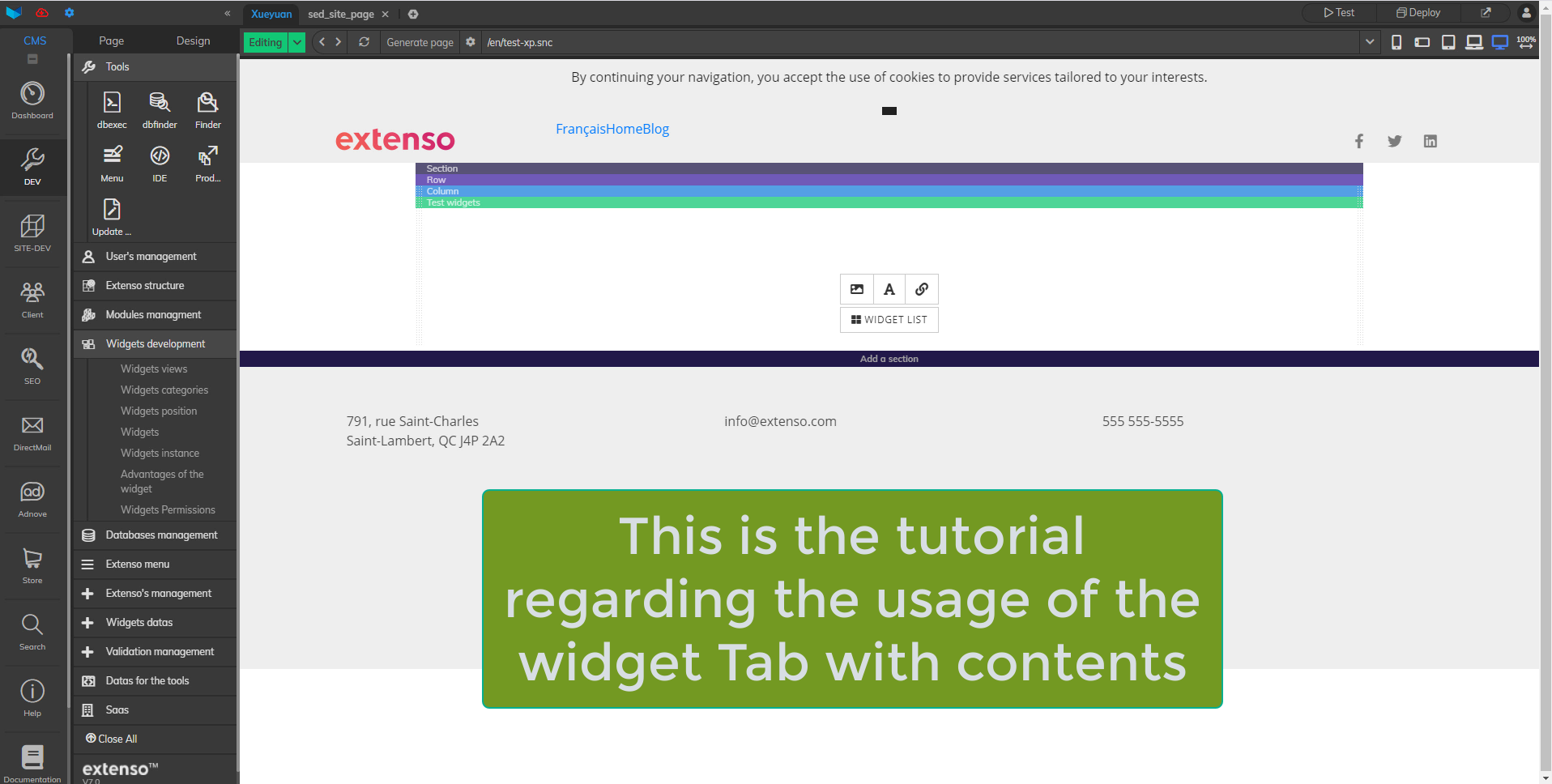Visit LinkedIn icon in site header

tap(1430, 141)
